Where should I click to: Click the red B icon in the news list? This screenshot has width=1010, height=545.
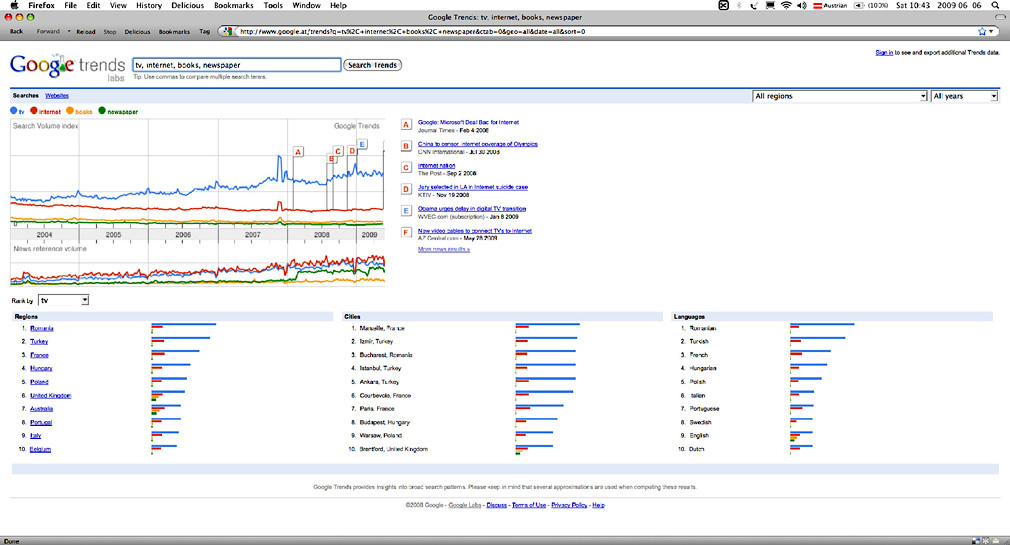[406, 146]
